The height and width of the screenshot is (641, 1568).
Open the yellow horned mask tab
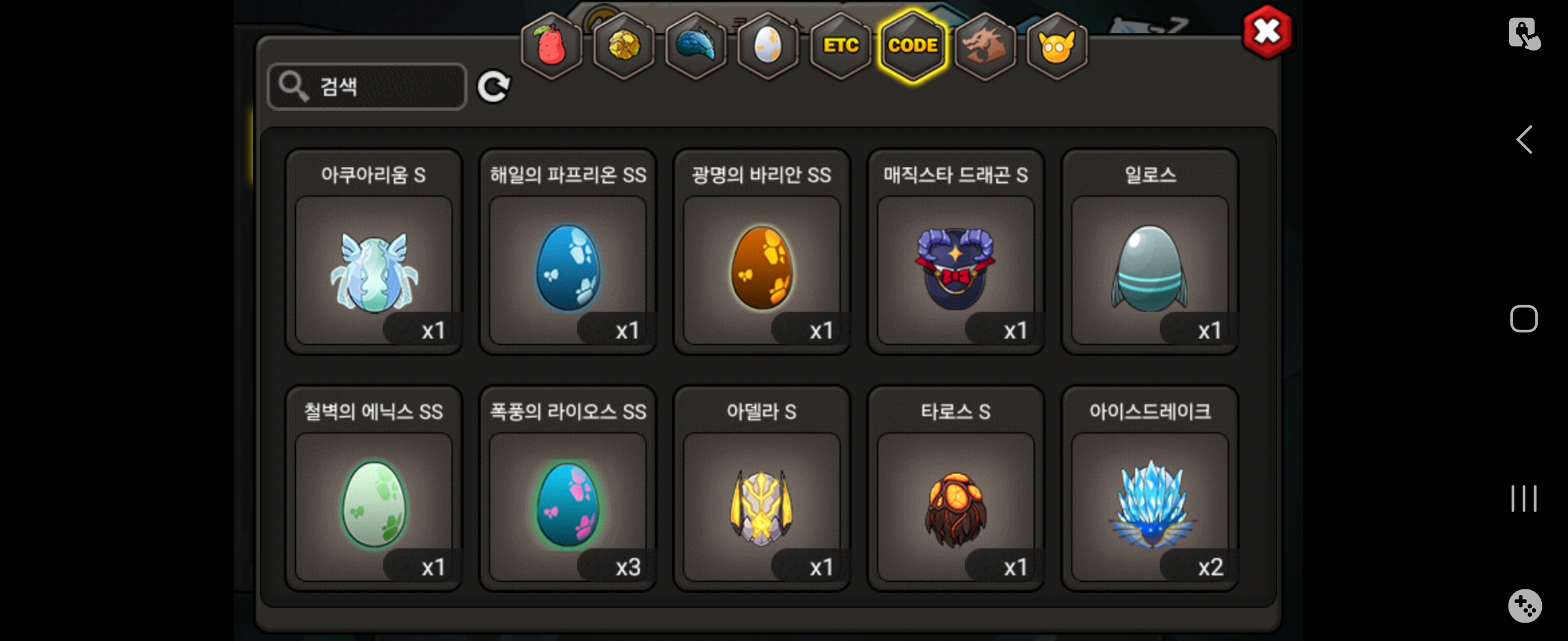(x=1057, y=46)
